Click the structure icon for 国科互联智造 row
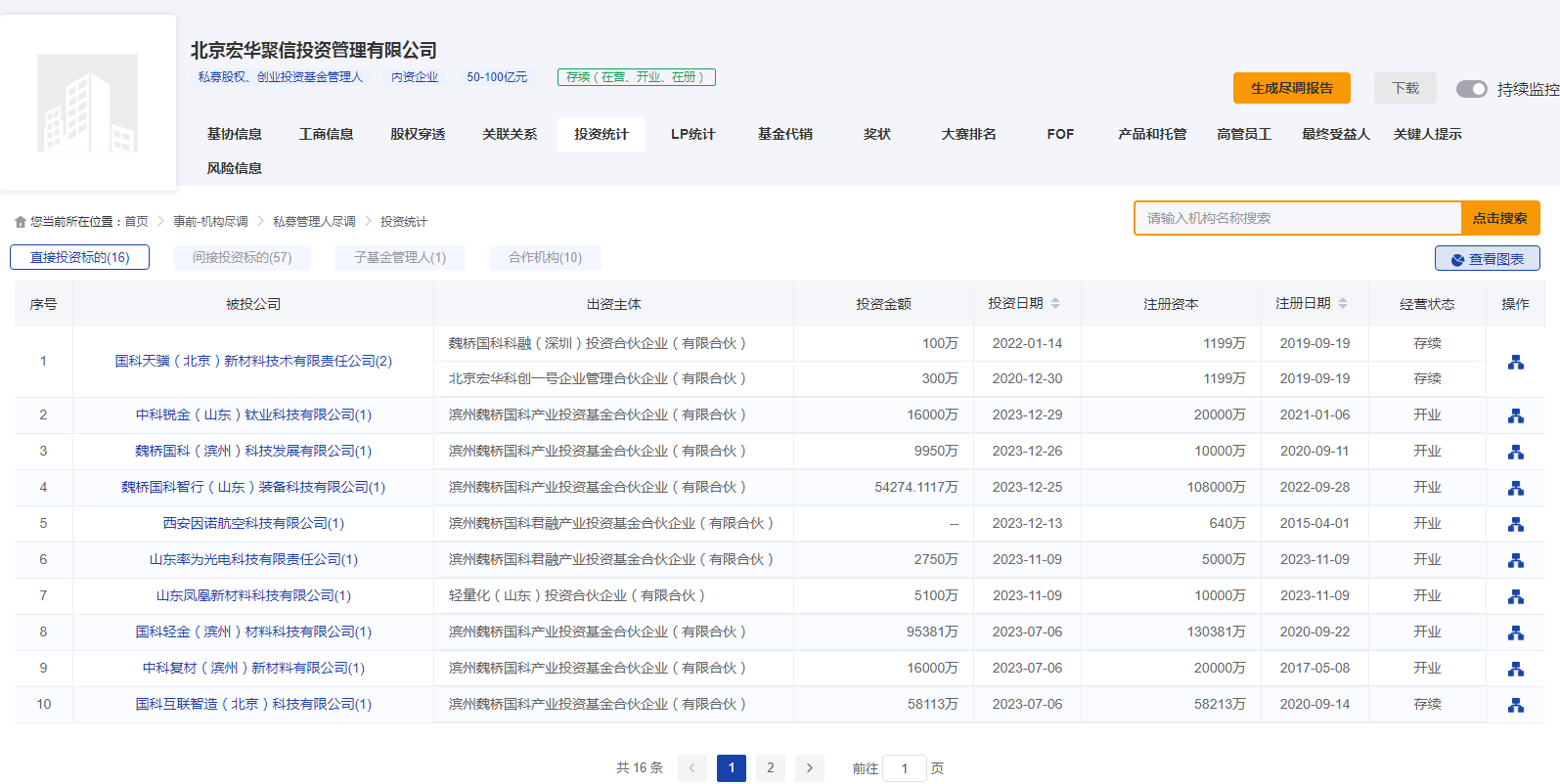The image size is (1560, 784). click(1515, 705)
